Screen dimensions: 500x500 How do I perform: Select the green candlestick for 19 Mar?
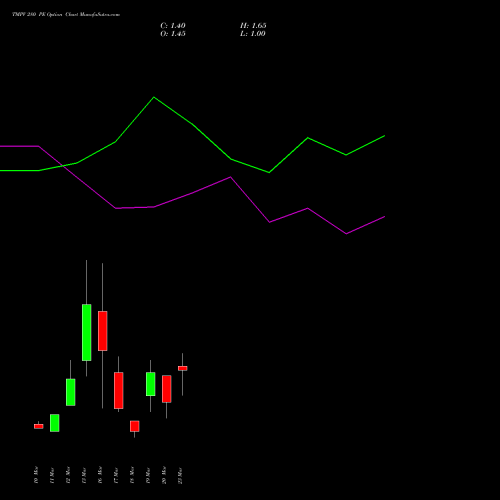[151, 384]
